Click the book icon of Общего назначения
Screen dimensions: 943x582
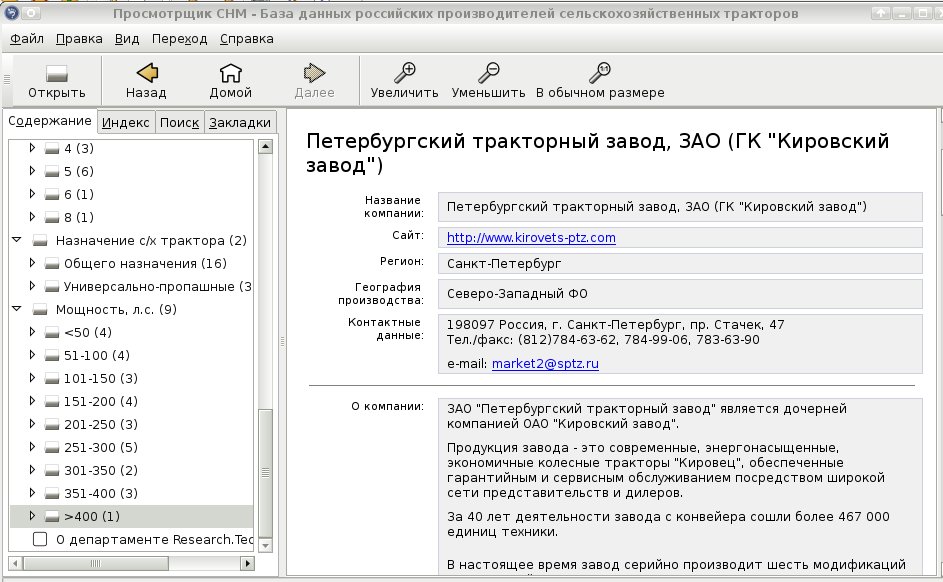pos(52,263)
